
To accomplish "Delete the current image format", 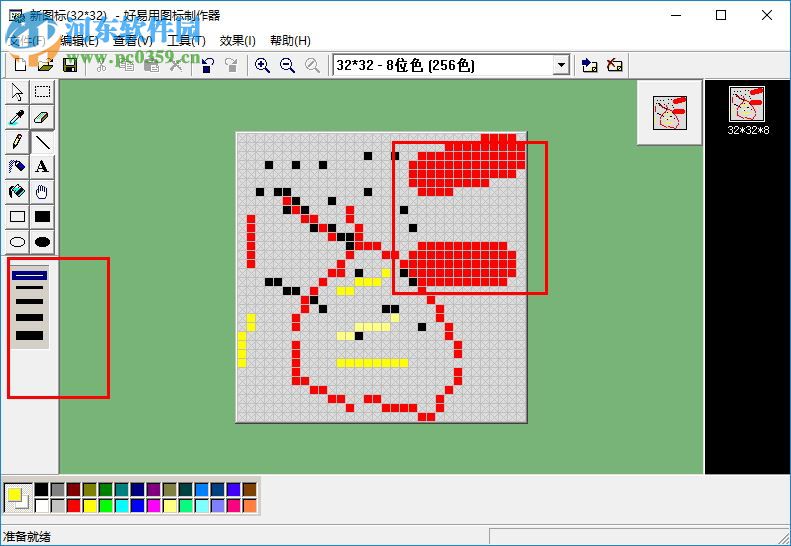I will click(614, 65).
